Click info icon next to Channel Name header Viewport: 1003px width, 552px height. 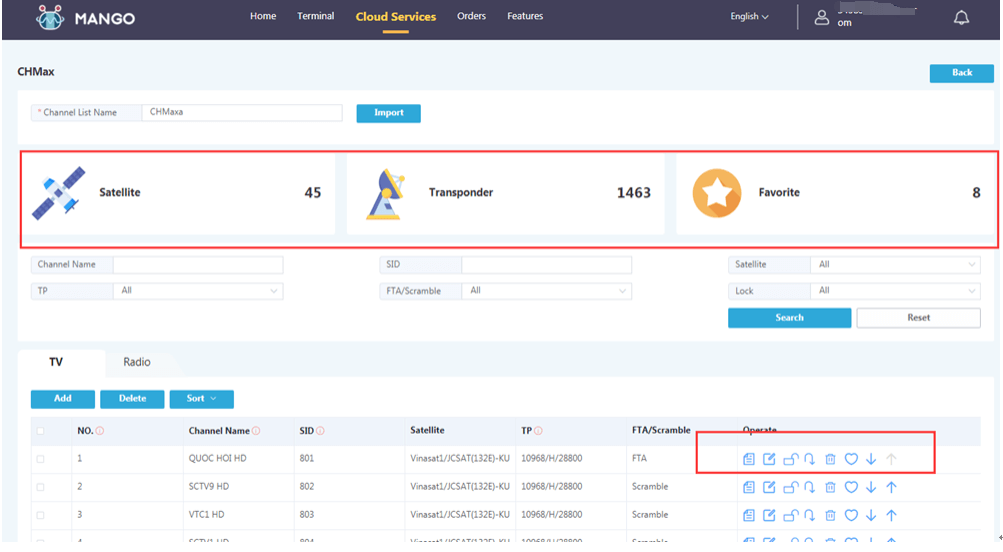(256, 431)
